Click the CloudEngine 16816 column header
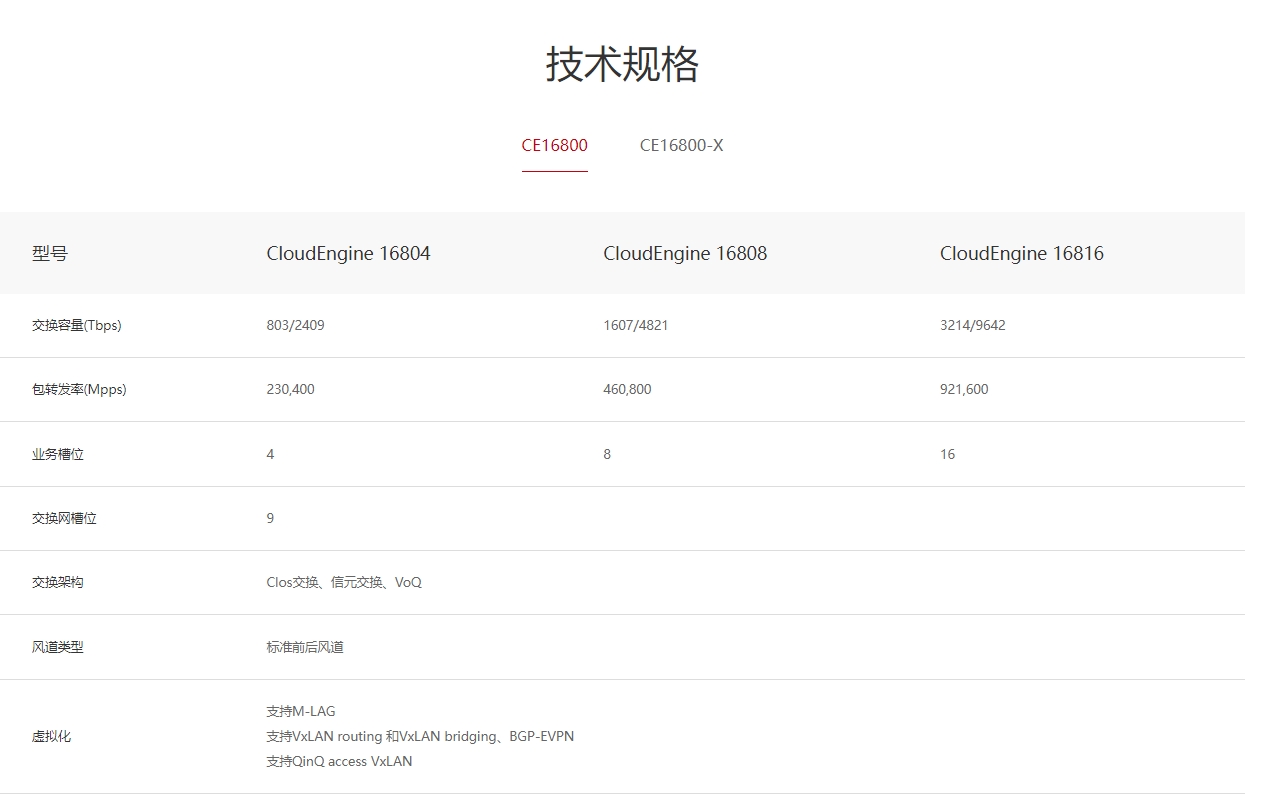The image size is (1264, 798). (1022, 254)
